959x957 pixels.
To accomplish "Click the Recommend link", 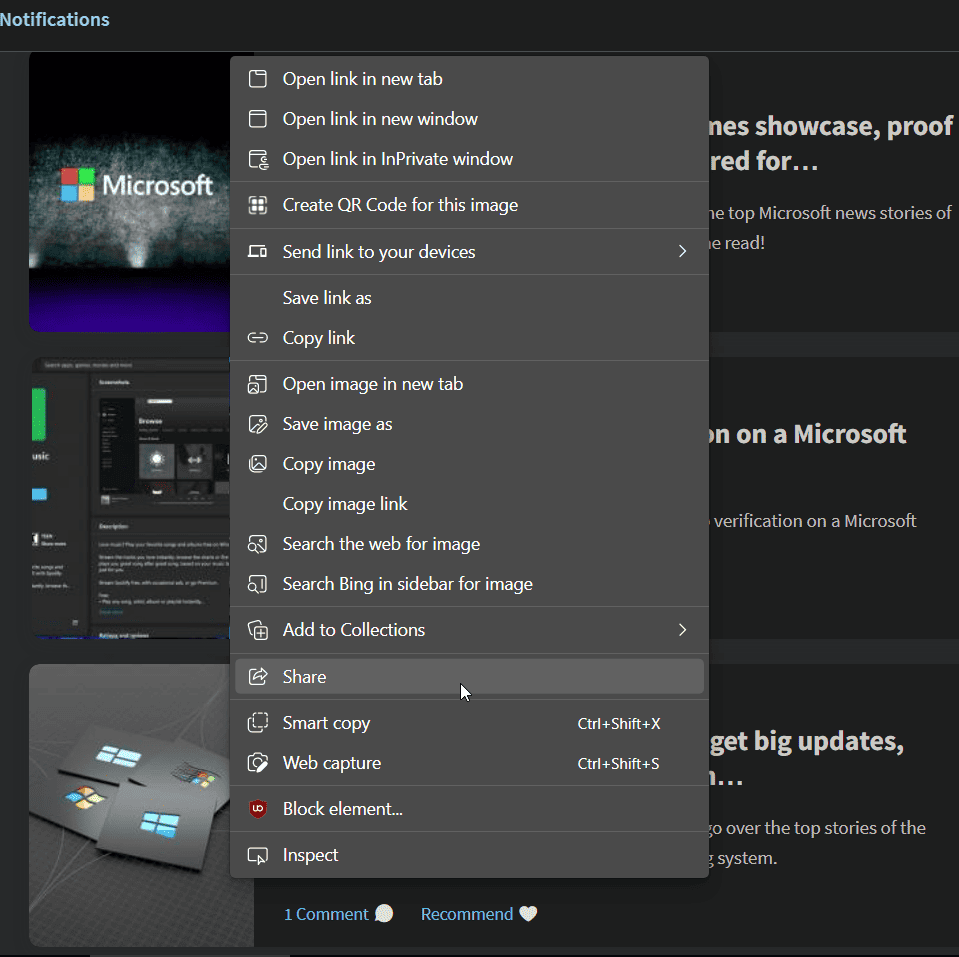I will (467, 914).
